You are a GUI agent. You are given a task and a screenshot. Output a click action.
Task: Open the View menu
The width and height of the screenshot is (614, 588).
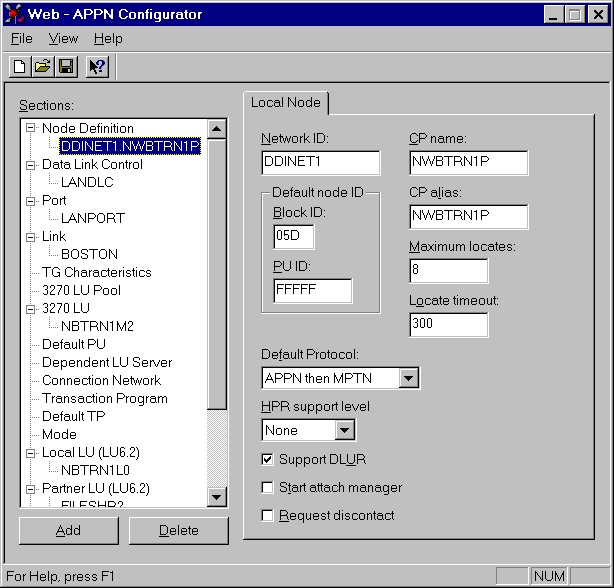pos(63,39)
